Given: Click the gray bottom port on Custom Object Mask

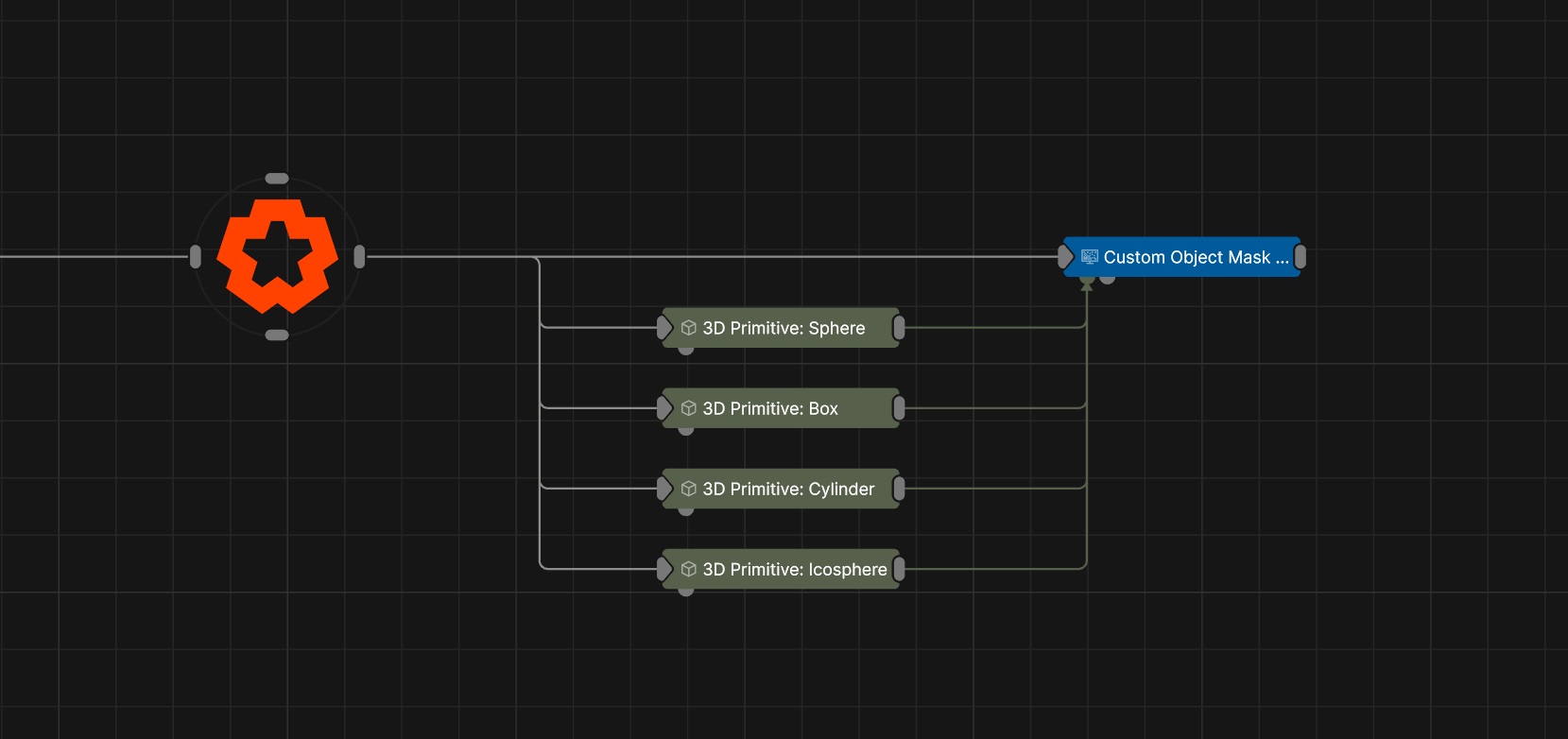Looking at the screenshot, I should (x=1108, y=280).
